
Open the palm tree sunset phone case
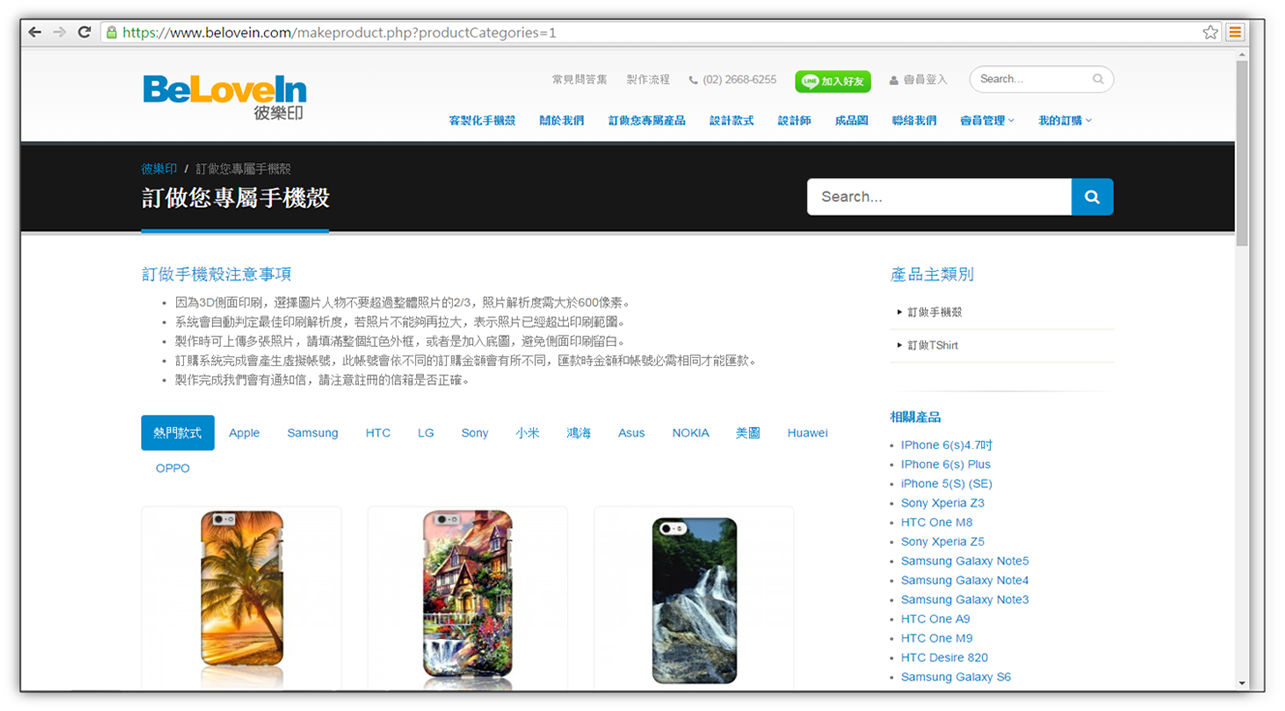pos(242,597)
